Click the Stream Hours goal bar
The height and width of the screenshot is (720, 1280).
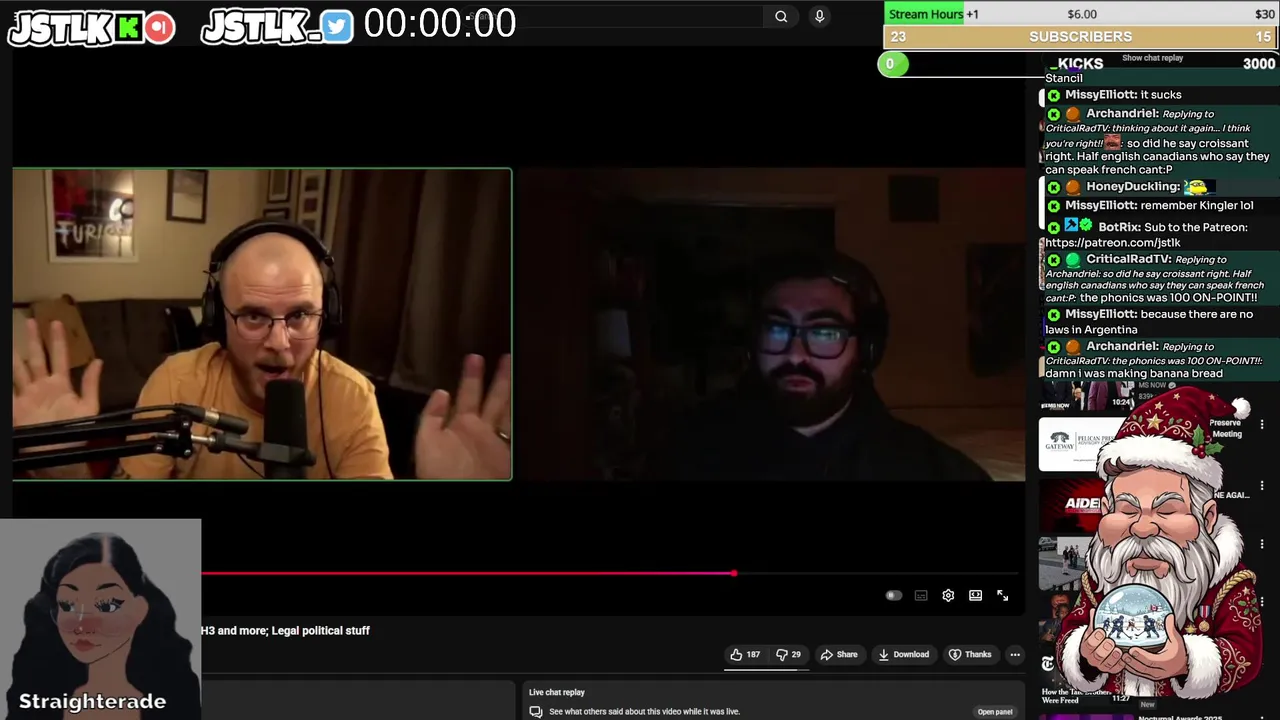pos(1081,14)
